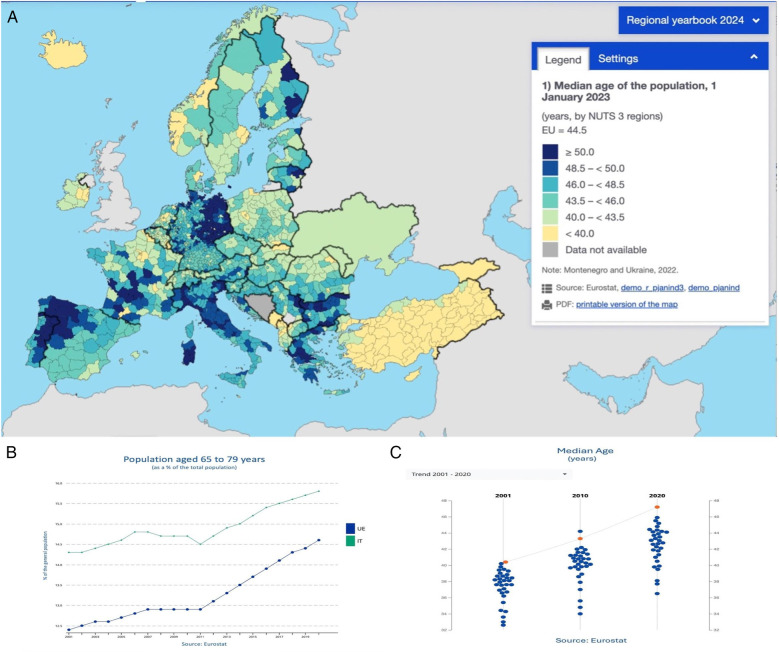Switch to the Settings tab
Screen dimensions: 779x652
pos(618,59)
